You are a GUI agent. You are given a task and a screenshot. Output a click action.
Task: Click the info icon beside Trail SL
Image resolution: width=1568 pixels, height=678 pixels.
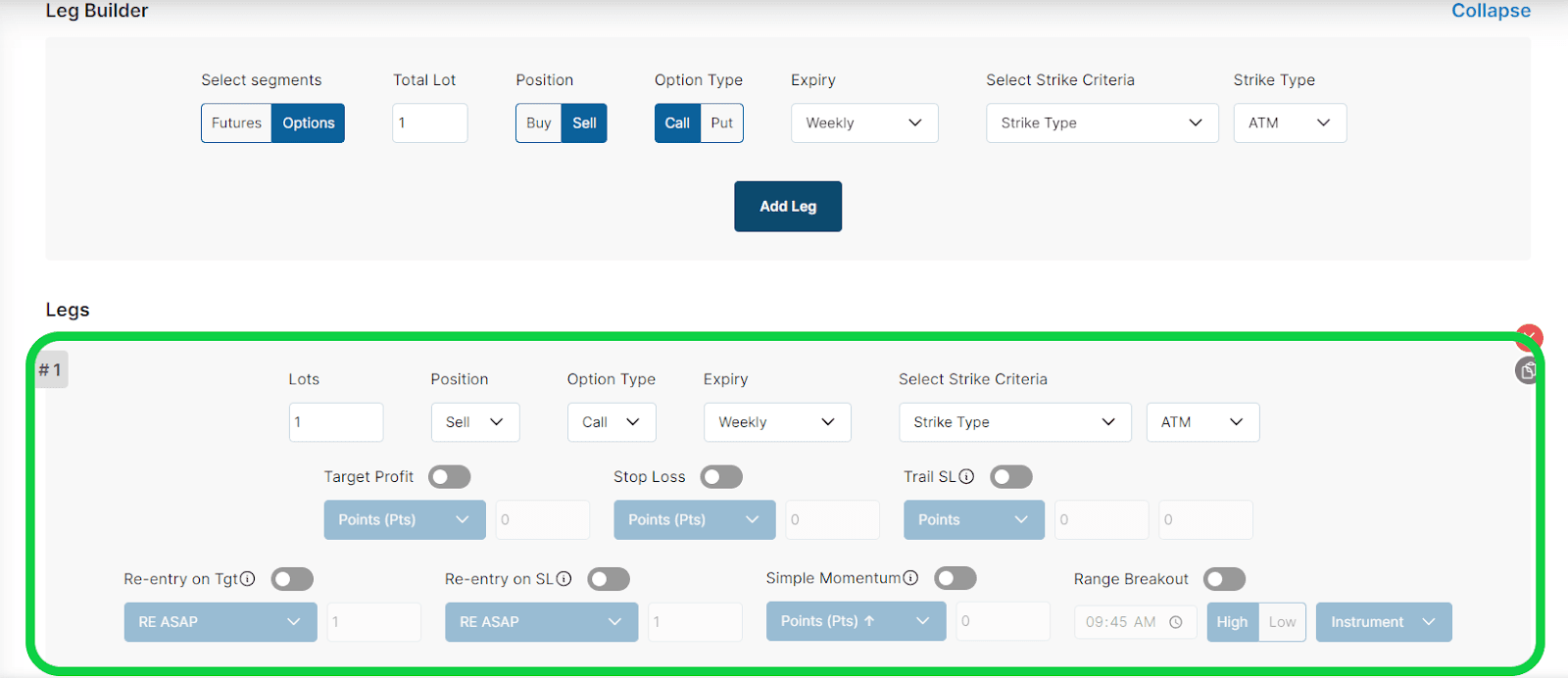coord(966,476)
